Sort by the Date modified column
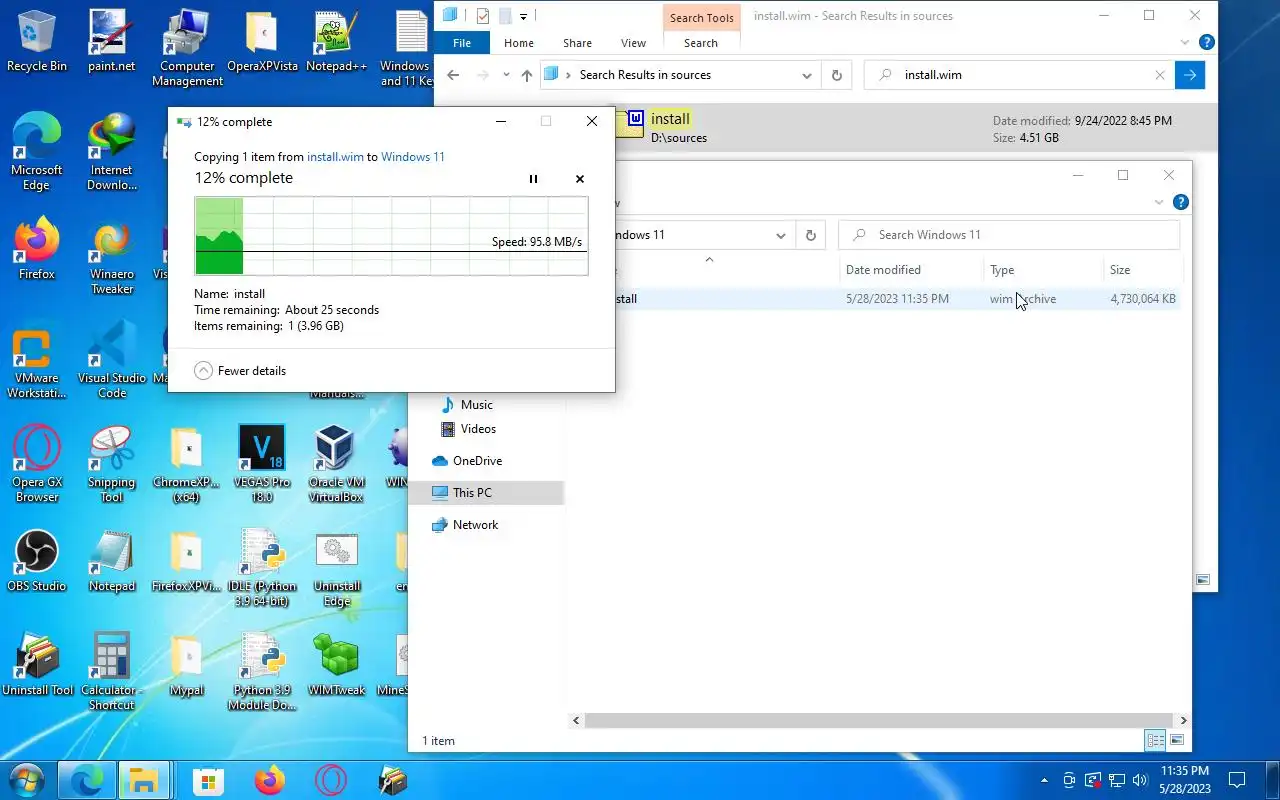The height and width of the screenshot is (800, 1280). coord(883,270)
